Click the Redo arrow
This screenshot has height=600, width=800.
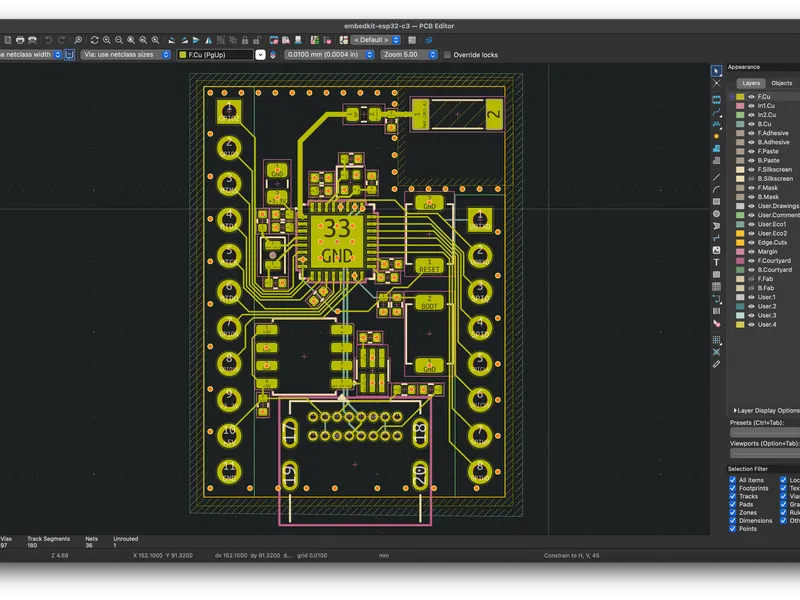tap(61, 40)
